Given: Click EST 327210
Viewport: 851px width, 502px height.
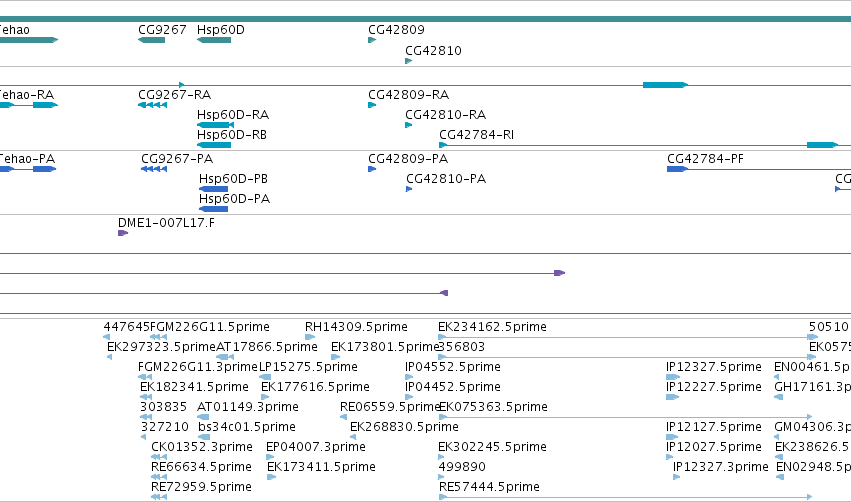Looking at the screenshot, I should point(164,427).
